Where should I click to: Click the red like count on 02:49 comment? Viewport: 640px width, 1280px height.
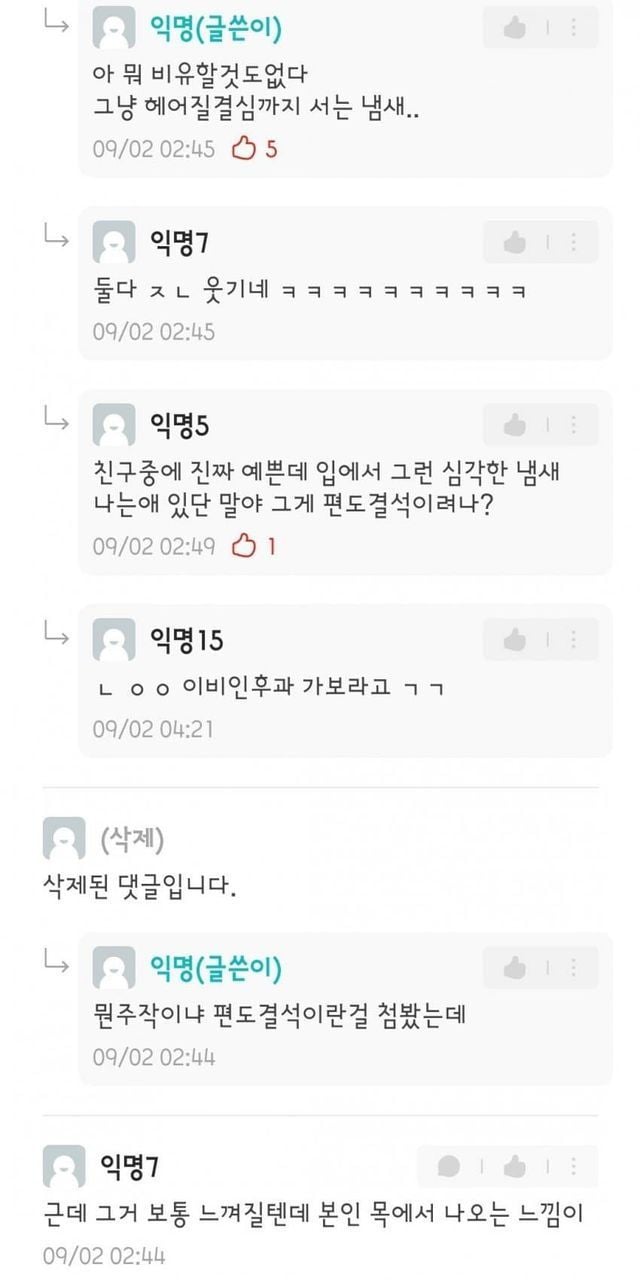255,546
